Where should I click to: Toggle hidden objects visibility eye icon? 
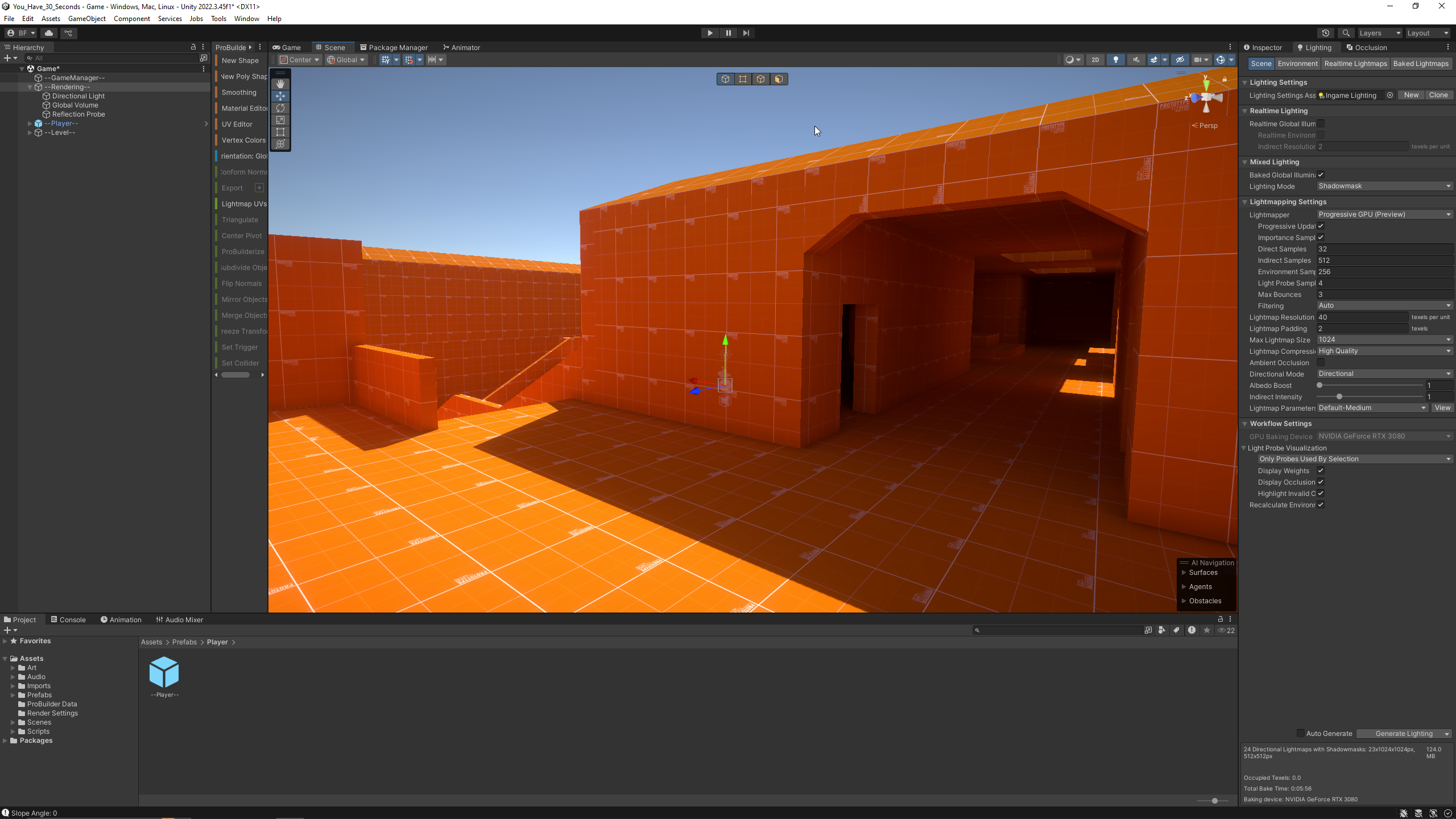pos(1180,60)
